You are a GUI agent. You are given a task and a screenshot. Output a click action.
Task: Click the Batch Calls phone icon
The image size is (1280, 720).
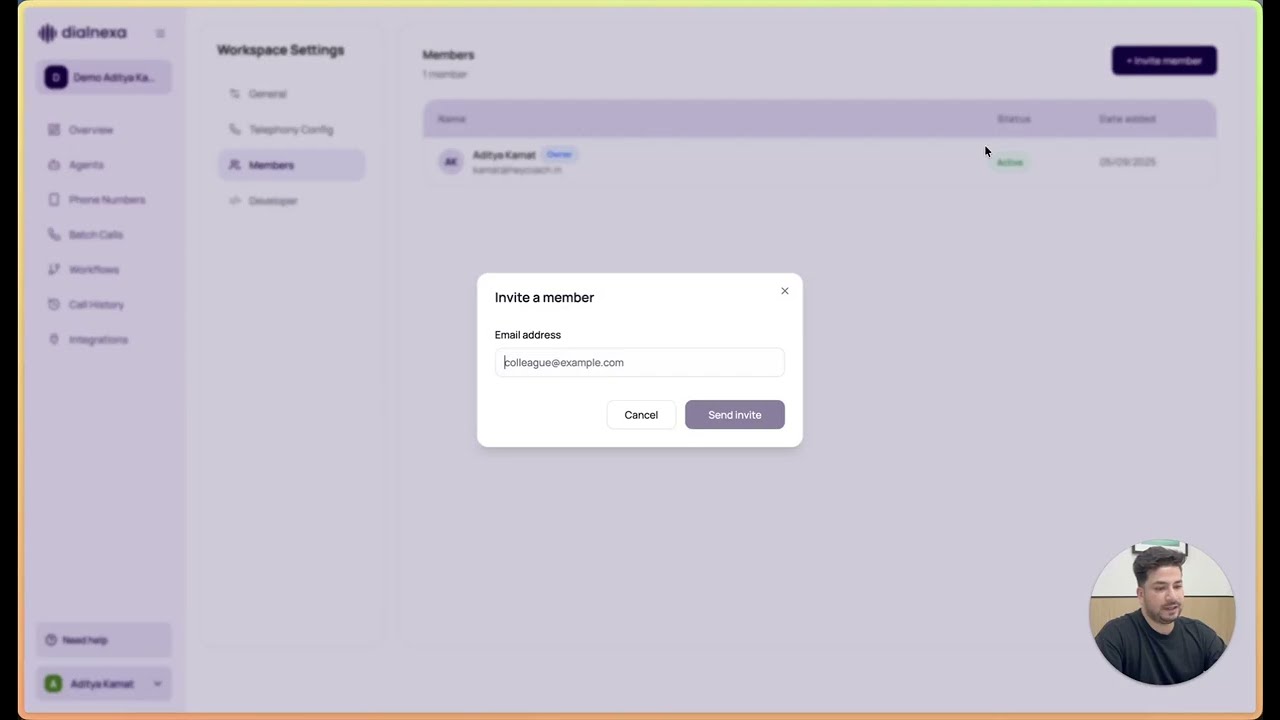click(x=54, y=235)
